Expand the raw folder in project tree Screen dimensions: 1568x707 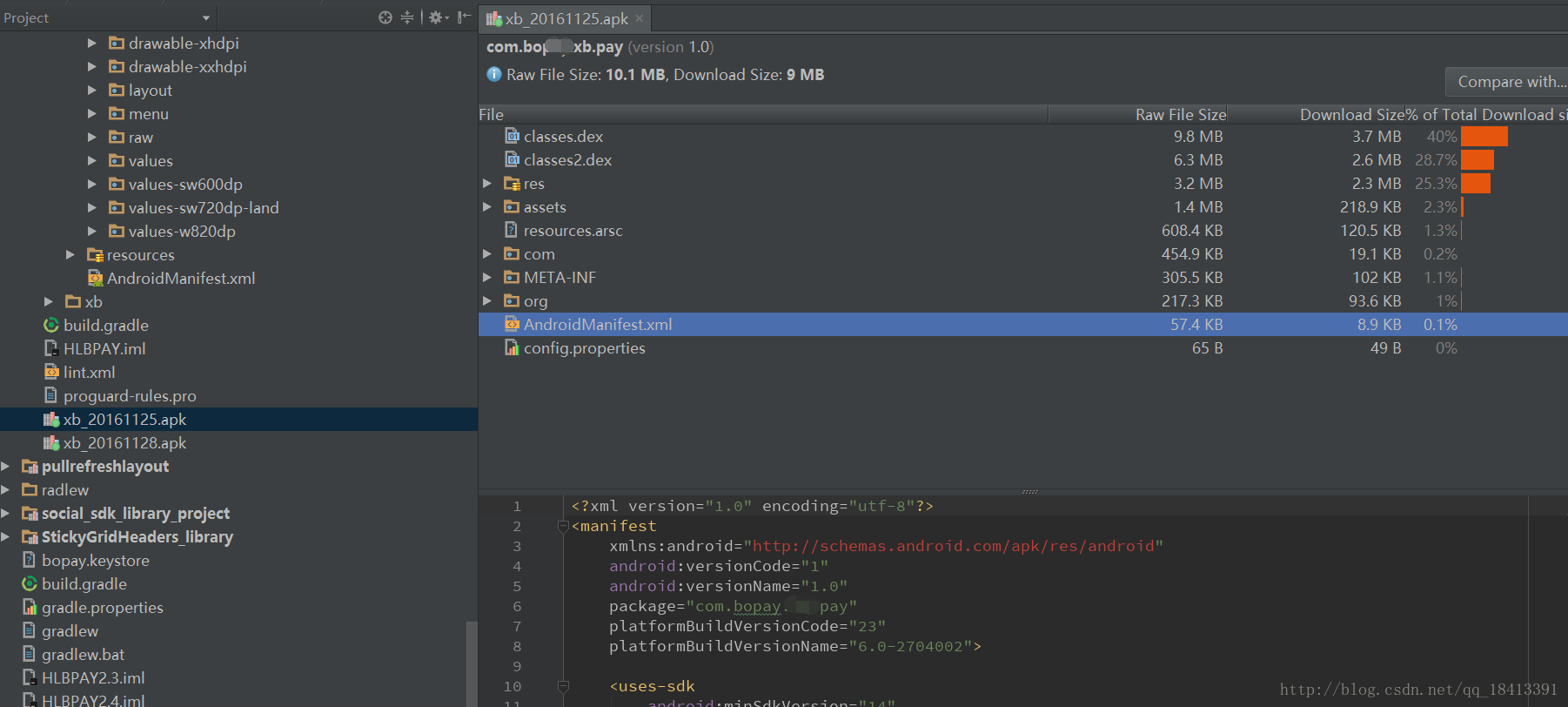tap(92, 137)
